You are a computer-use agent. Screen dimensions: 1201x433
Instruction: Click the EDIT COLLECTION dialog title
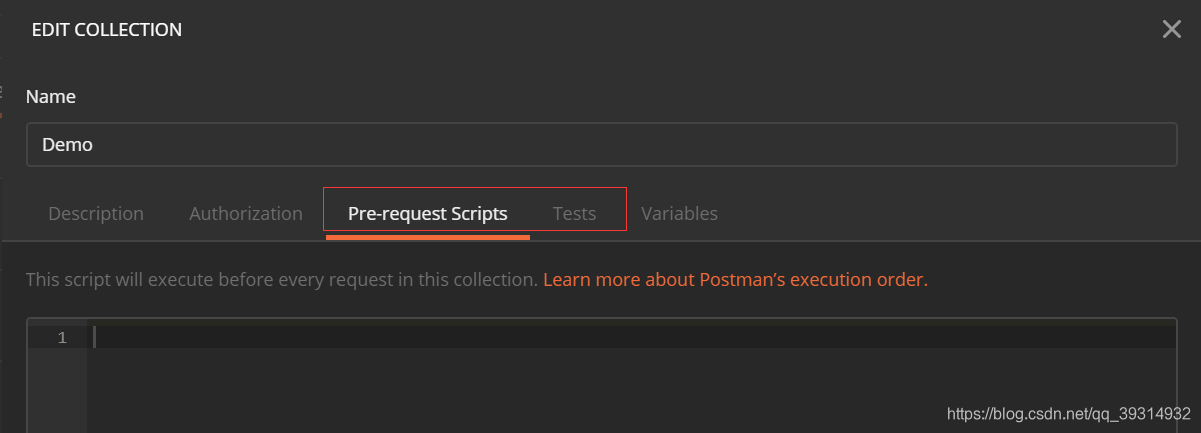click(x=107, y=30)
